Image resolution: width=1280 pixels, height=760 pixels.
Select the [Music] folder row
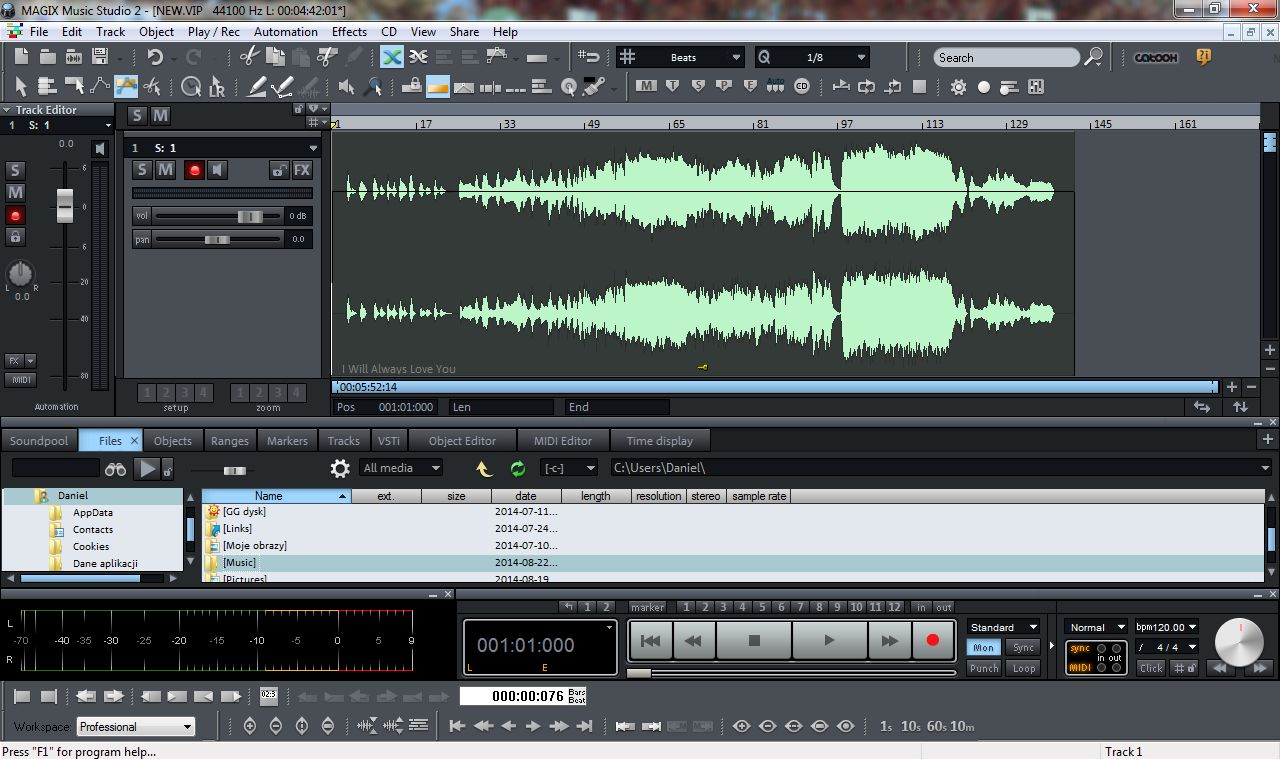(x=733, y=563)
